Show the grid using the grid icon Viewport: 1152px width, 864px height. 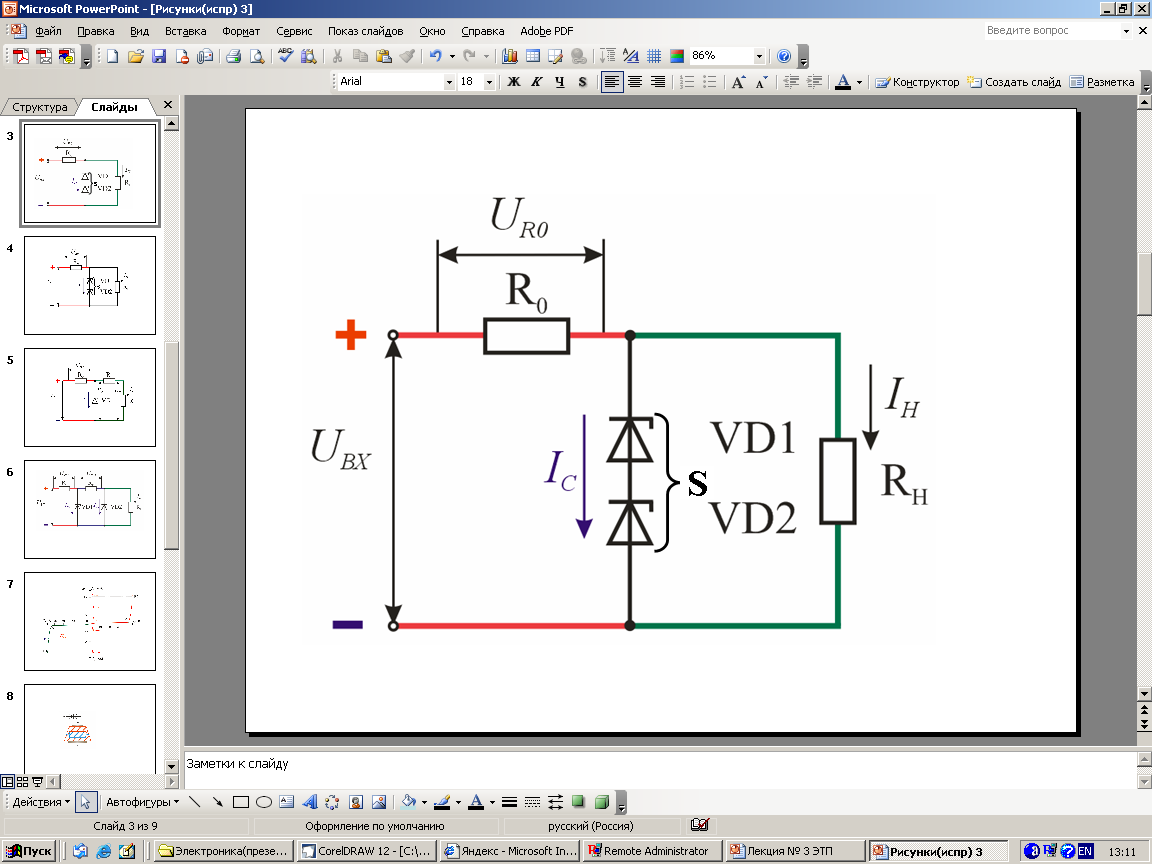654,56
